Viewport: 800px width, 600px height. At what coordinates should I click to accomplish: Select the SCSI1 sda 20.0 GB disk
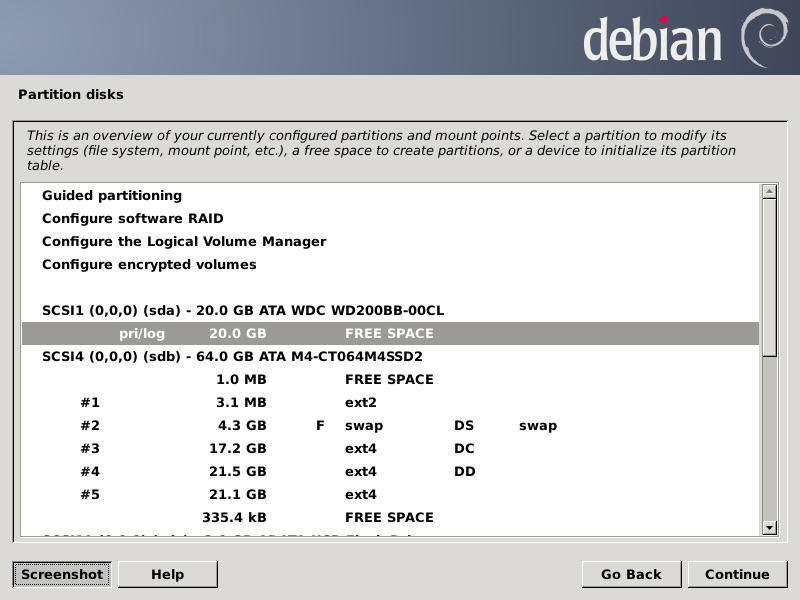pos(243,311)
